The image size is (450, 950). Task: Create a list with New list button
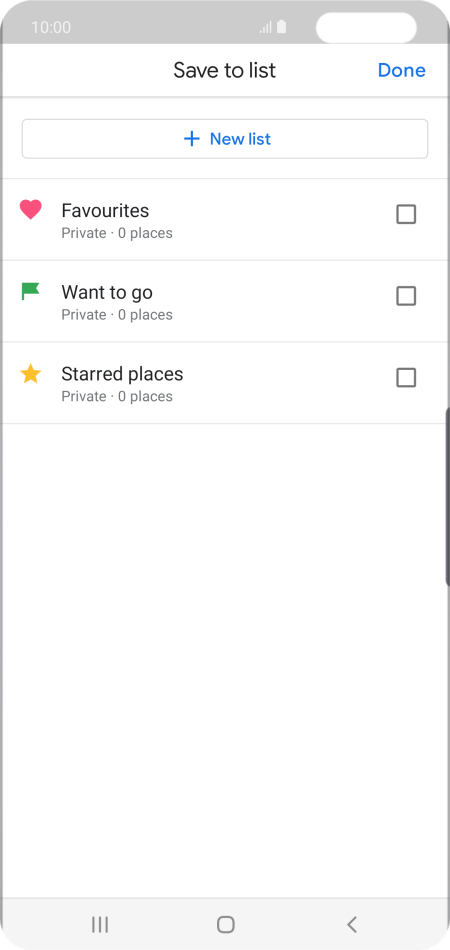[225, 139]
